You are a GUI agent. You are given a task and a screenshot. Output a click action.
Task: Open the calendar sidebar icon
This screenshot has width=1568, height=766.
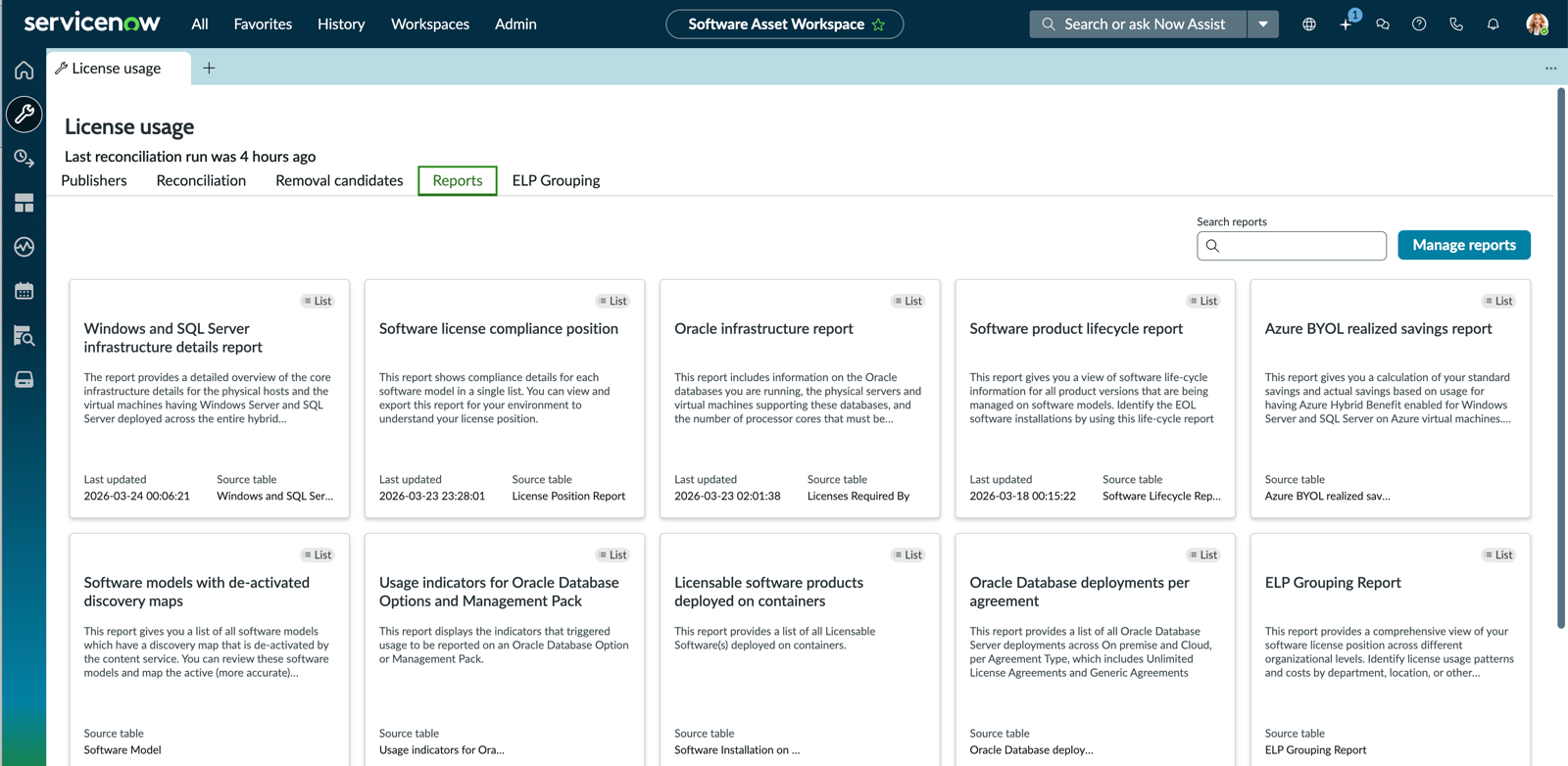tap(24, 291)
